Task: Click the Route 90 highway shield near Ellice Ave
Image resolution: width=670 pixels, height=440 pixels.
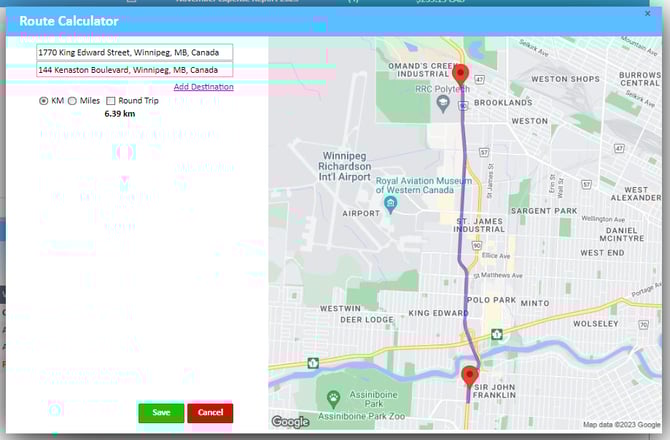Action: pos(477,246)
